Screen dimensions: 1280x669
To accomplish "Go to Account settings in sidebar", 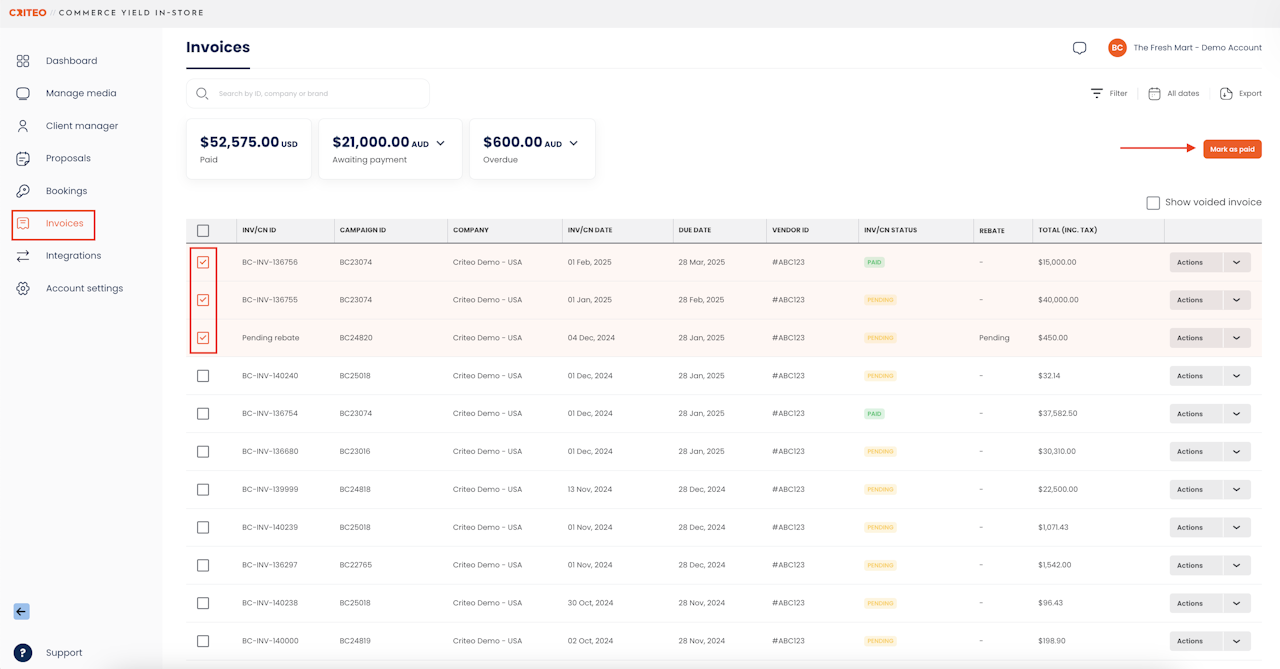I will pos(84,288).
